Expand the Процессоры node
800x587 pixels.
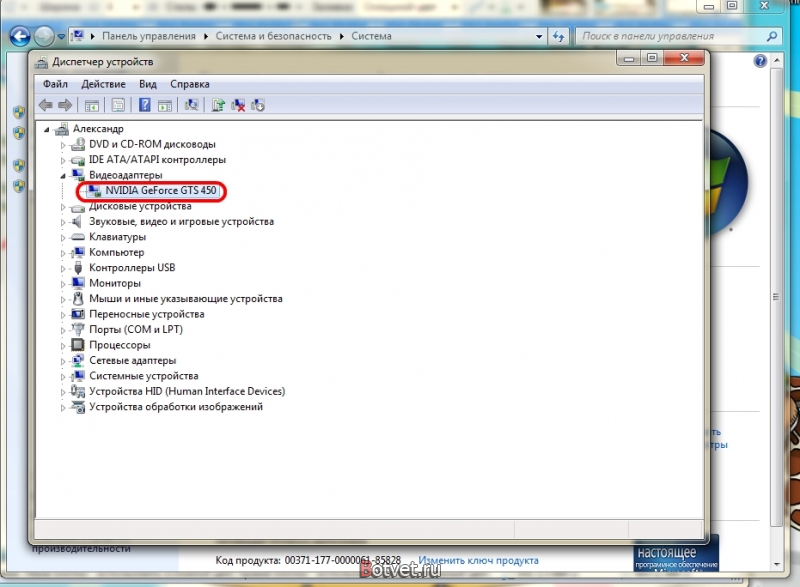click(63, 346)
